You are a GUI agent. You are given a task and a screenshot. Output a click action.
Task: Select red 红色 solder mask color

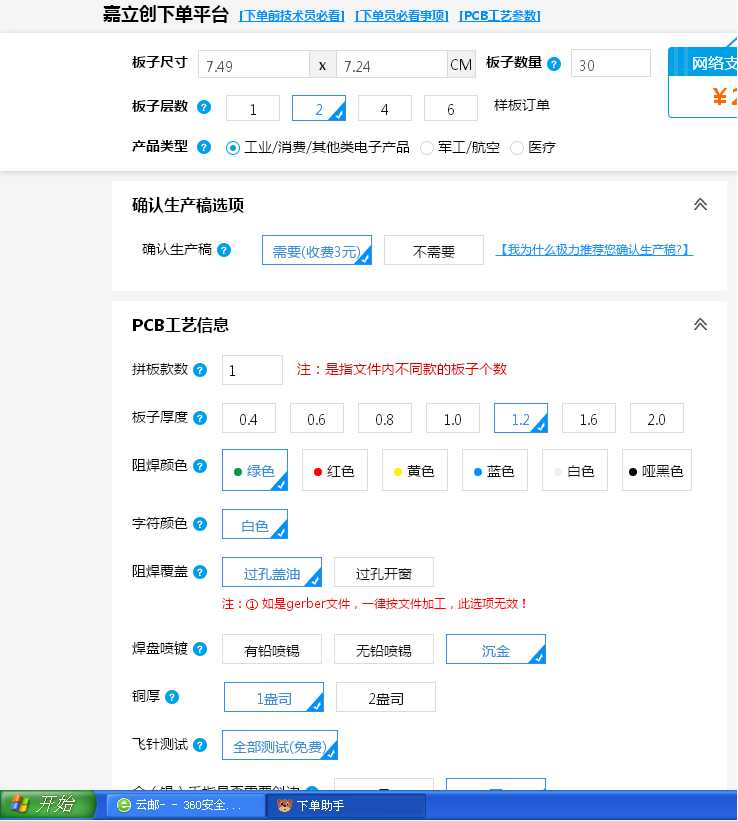[335, 470]
